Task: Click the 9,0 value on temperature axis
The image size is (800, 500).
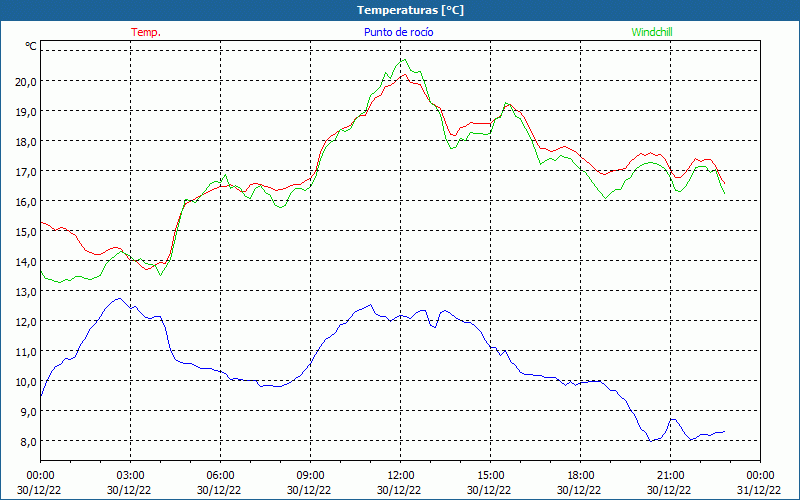Action: click(28, 412)
